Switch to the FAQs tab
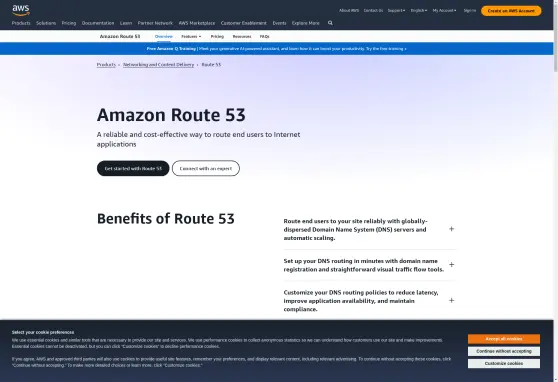Screen dimensions: 558x382 pos(264,37)
